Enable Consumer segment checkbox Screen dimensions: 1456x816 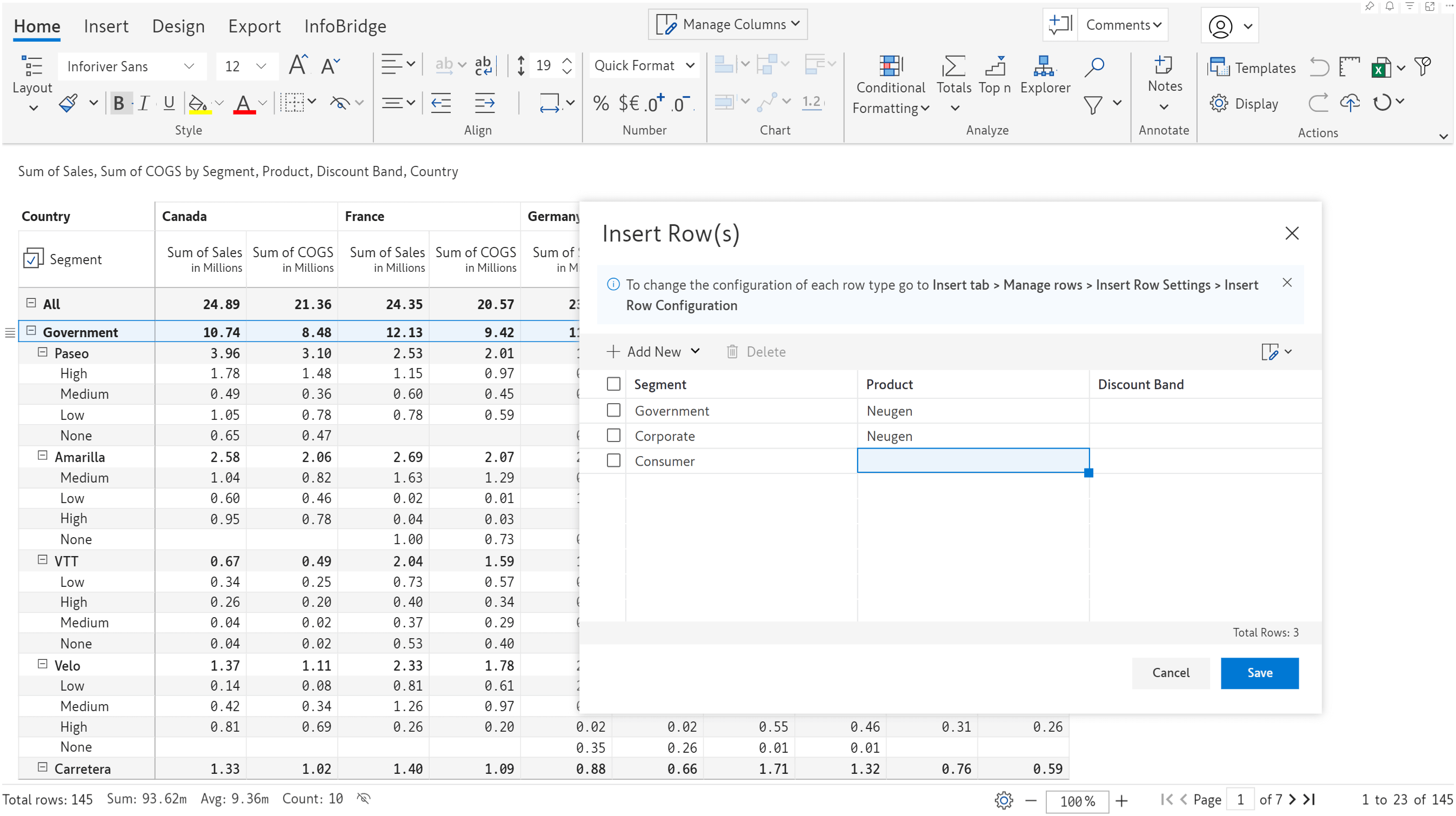click(x=613, y=460)
